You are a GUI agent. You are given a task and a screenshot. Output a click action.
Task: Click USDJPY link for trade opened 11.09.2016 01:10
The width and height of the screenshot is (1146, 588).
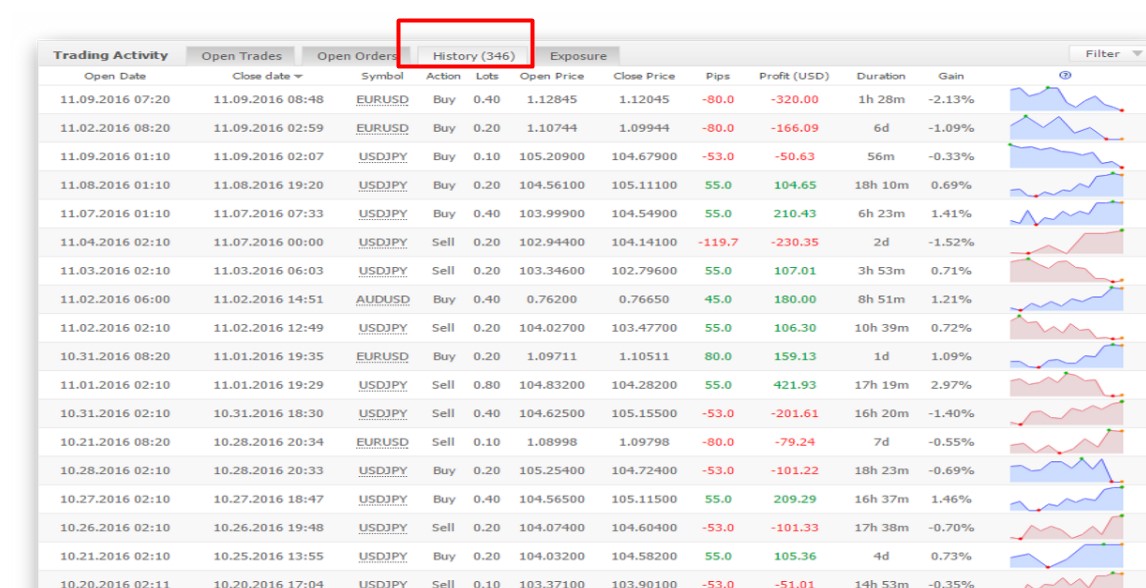tap(383, 156)
